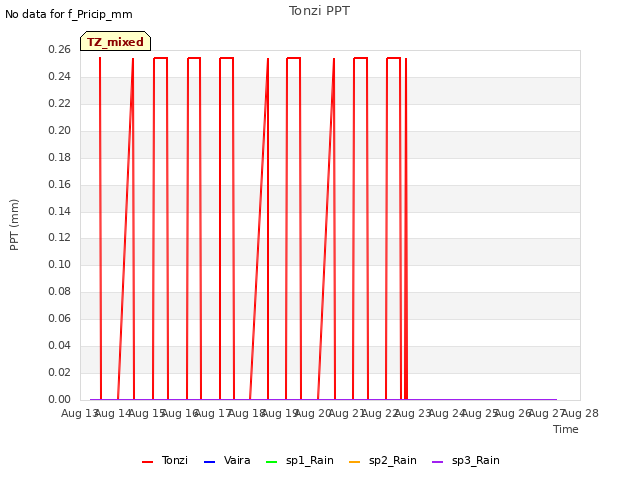The width and height of the screenshot is (640, 480).
Task: Click the 0.00 y-axis tick label
Action: point(60,399)
